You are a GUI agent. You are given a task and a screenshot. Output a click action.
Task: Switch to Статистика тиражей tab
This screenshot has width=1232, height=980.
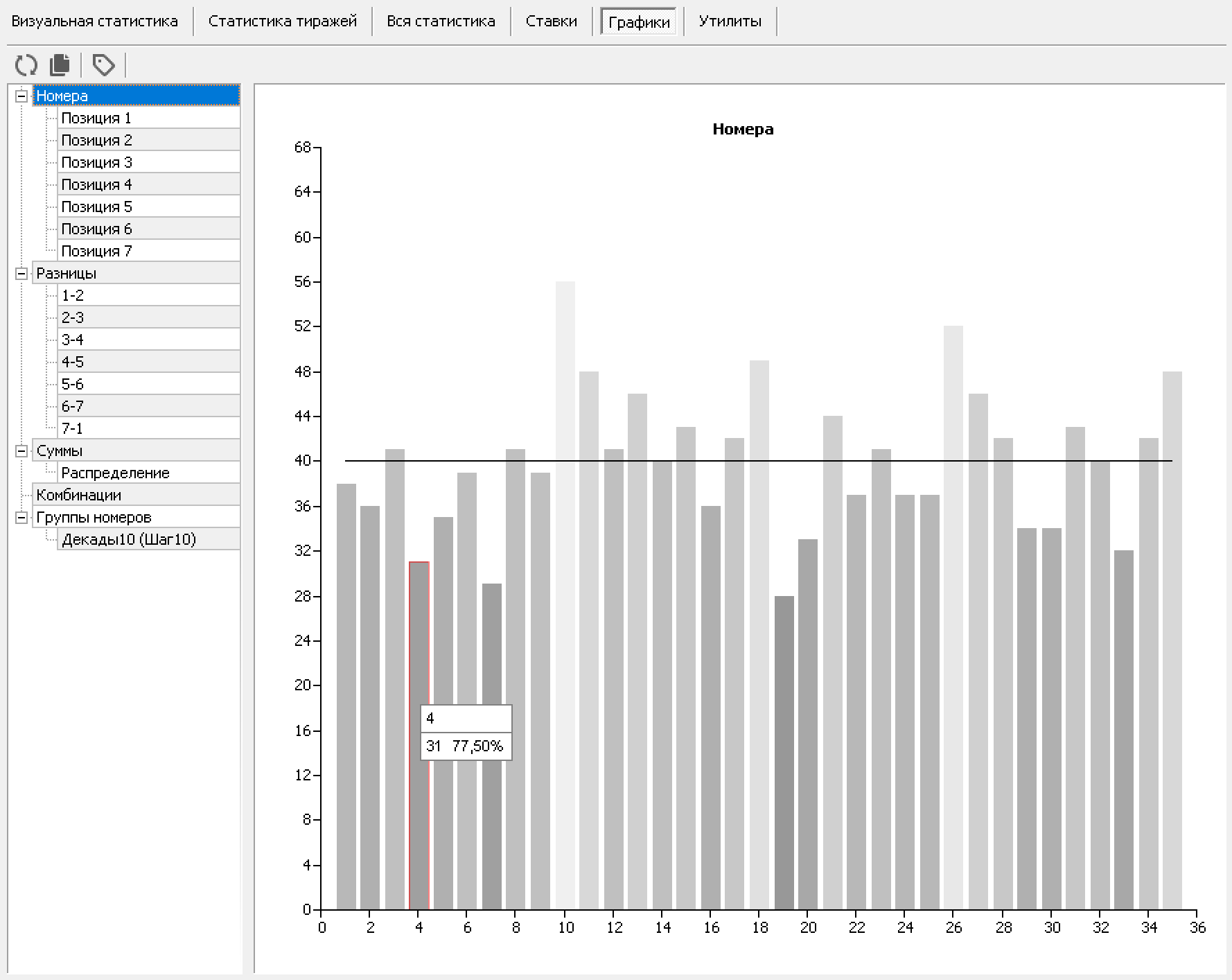283,21
